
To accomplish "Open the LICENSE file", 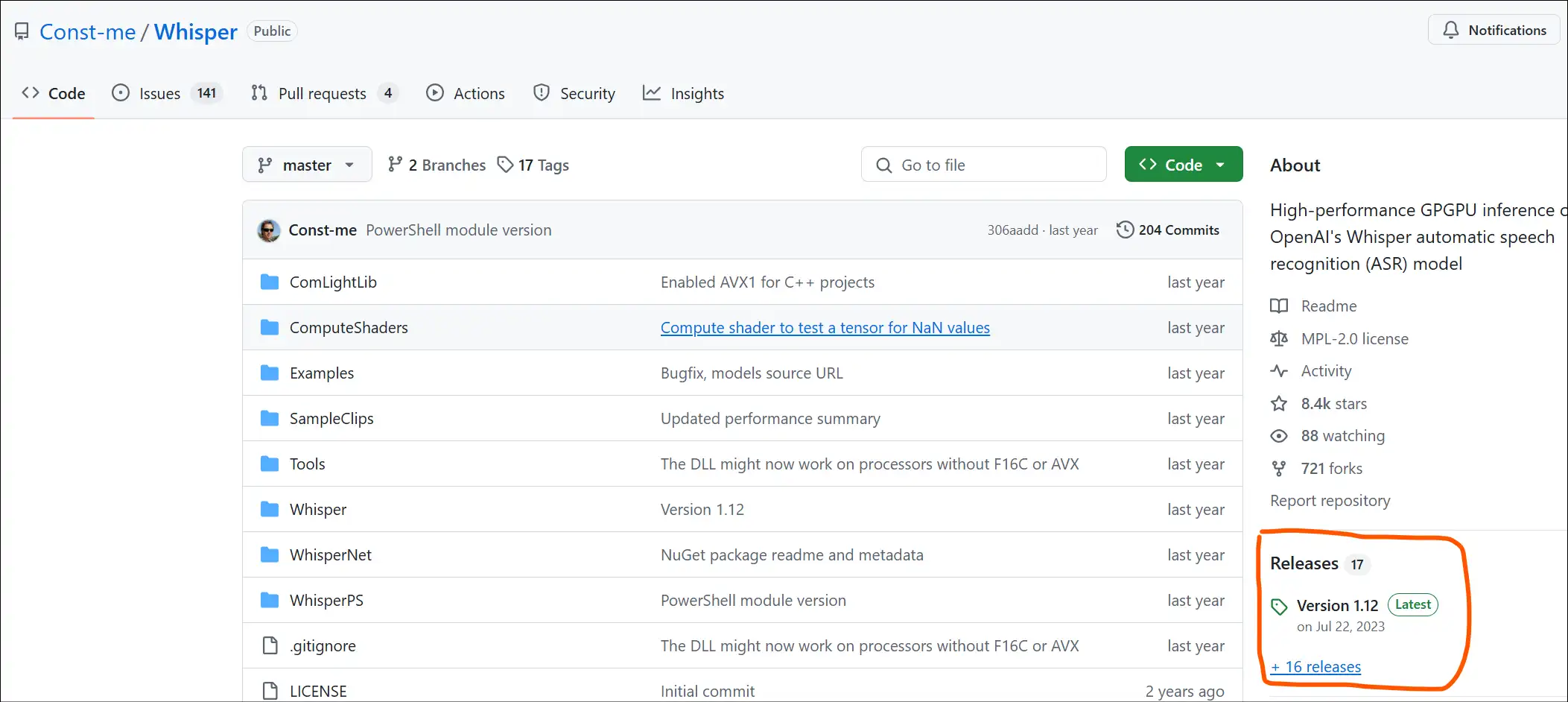I will point(318,692).
